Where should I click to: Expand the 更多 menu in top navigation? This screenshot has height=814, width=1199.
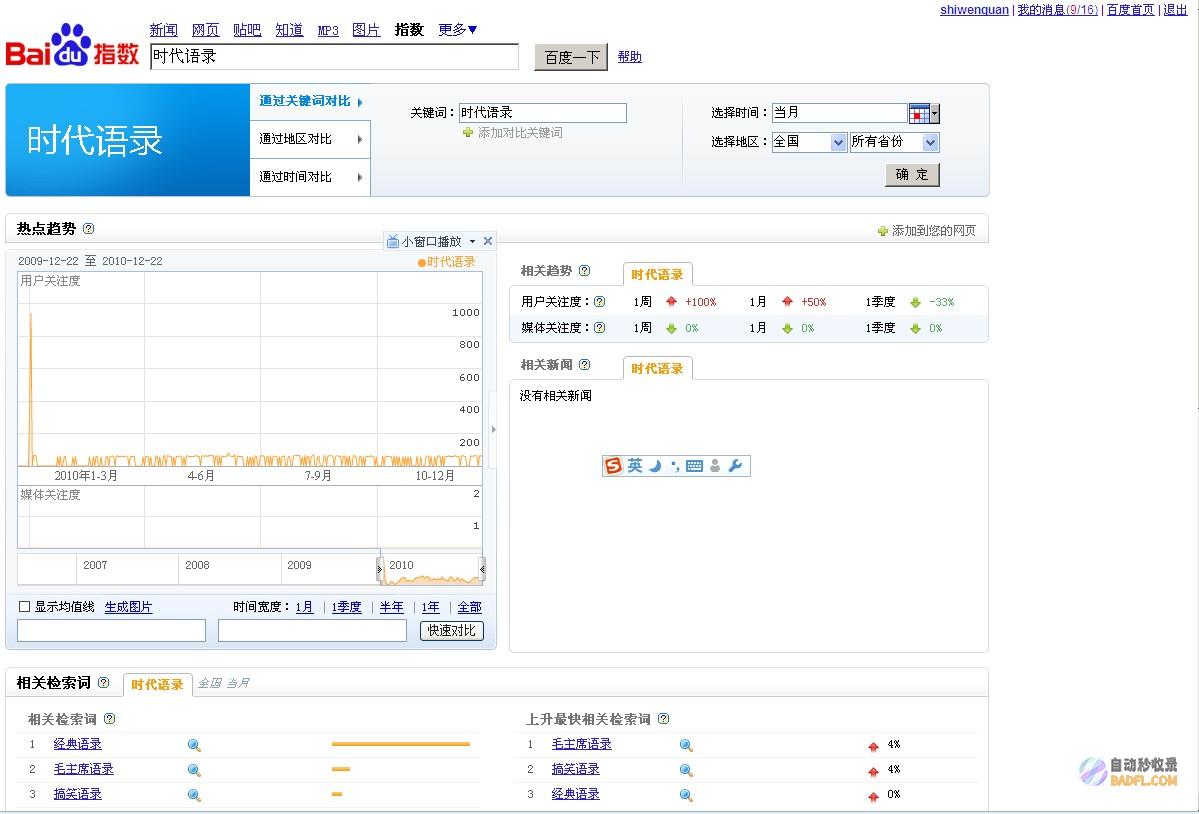[457, 30]
